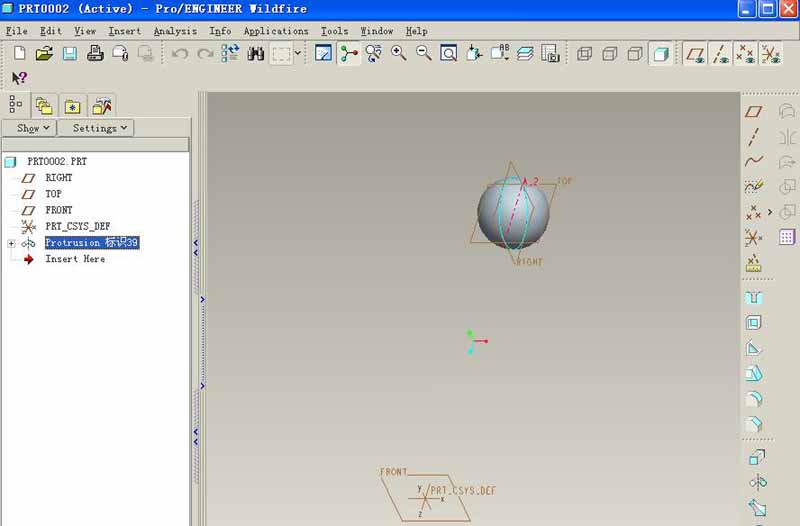Select FRONT datum plane in model tree
800x526 pixels.
(59, 210)
